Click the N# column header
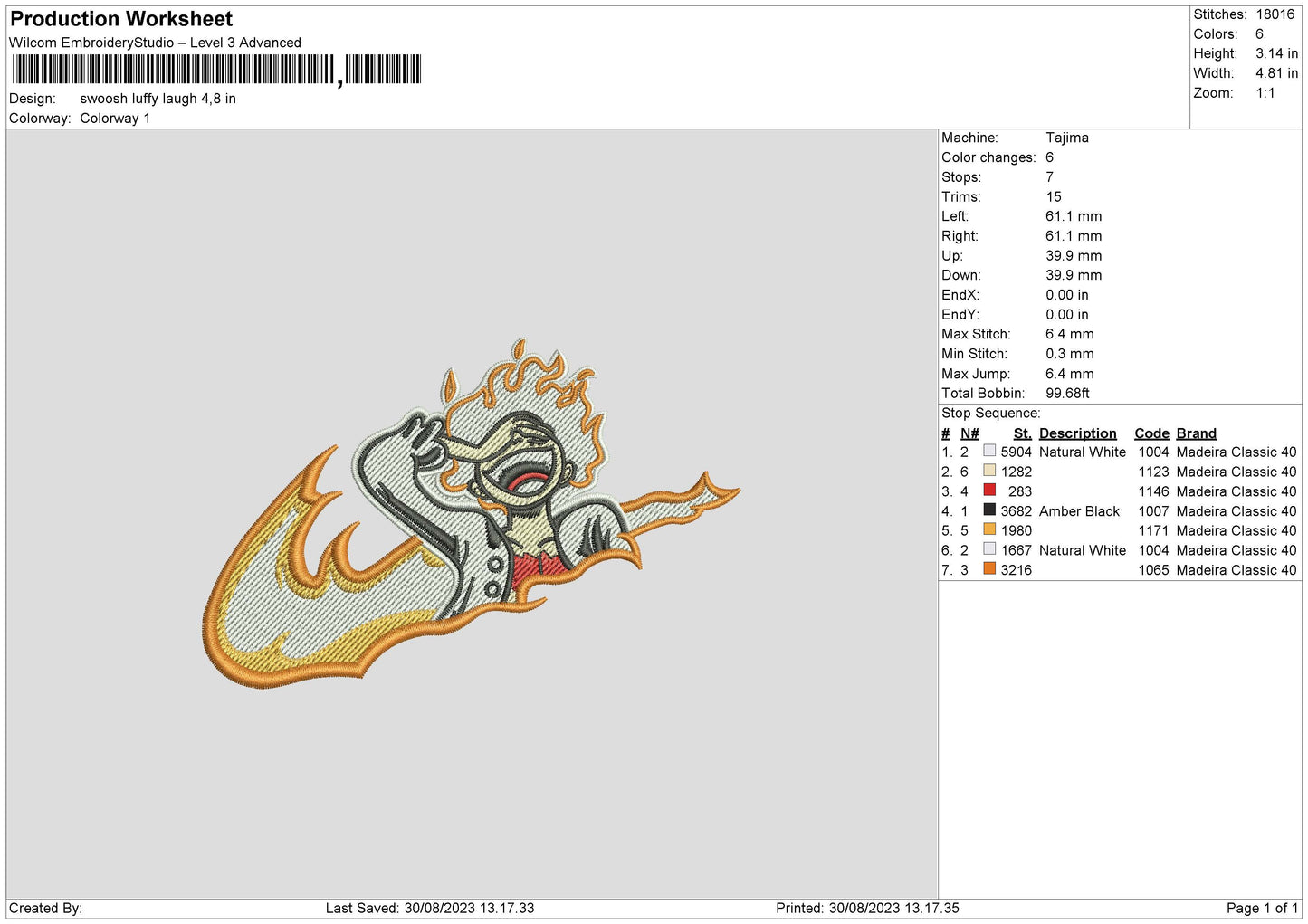 (x=969, y=433)
